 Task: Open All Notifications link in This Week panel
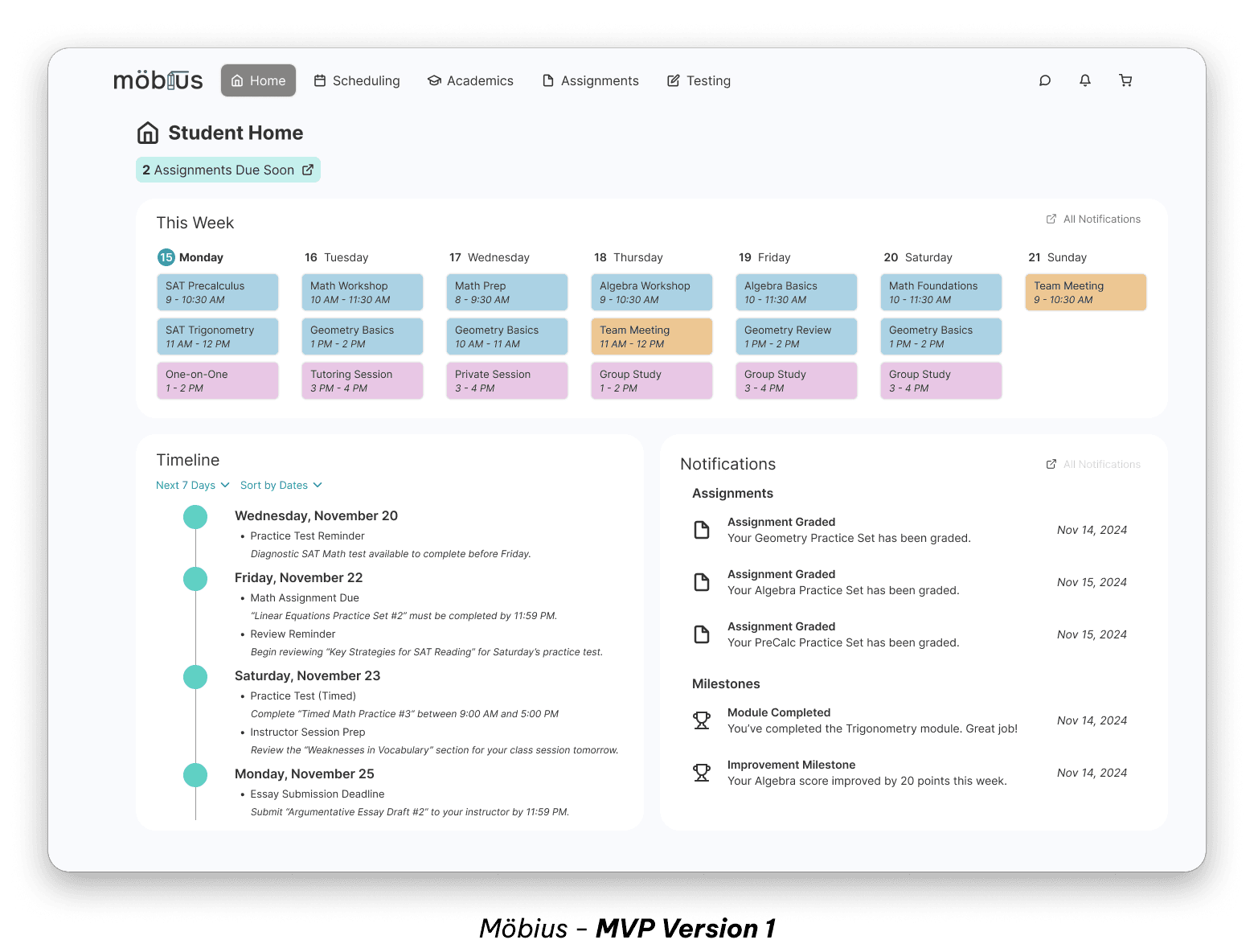[x=1093, y=219]
